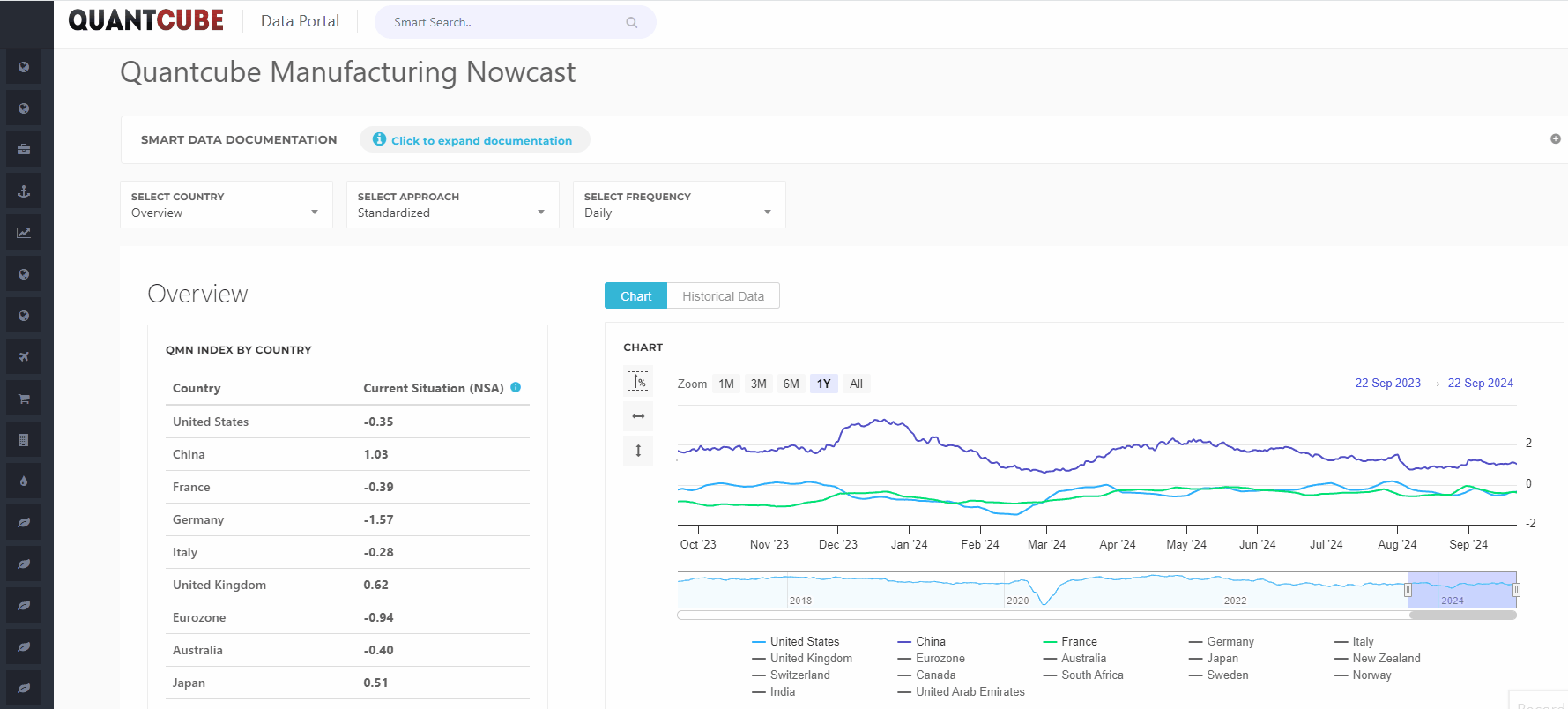
Task: Open the briefcase section in sidebar
Action: 24,150
